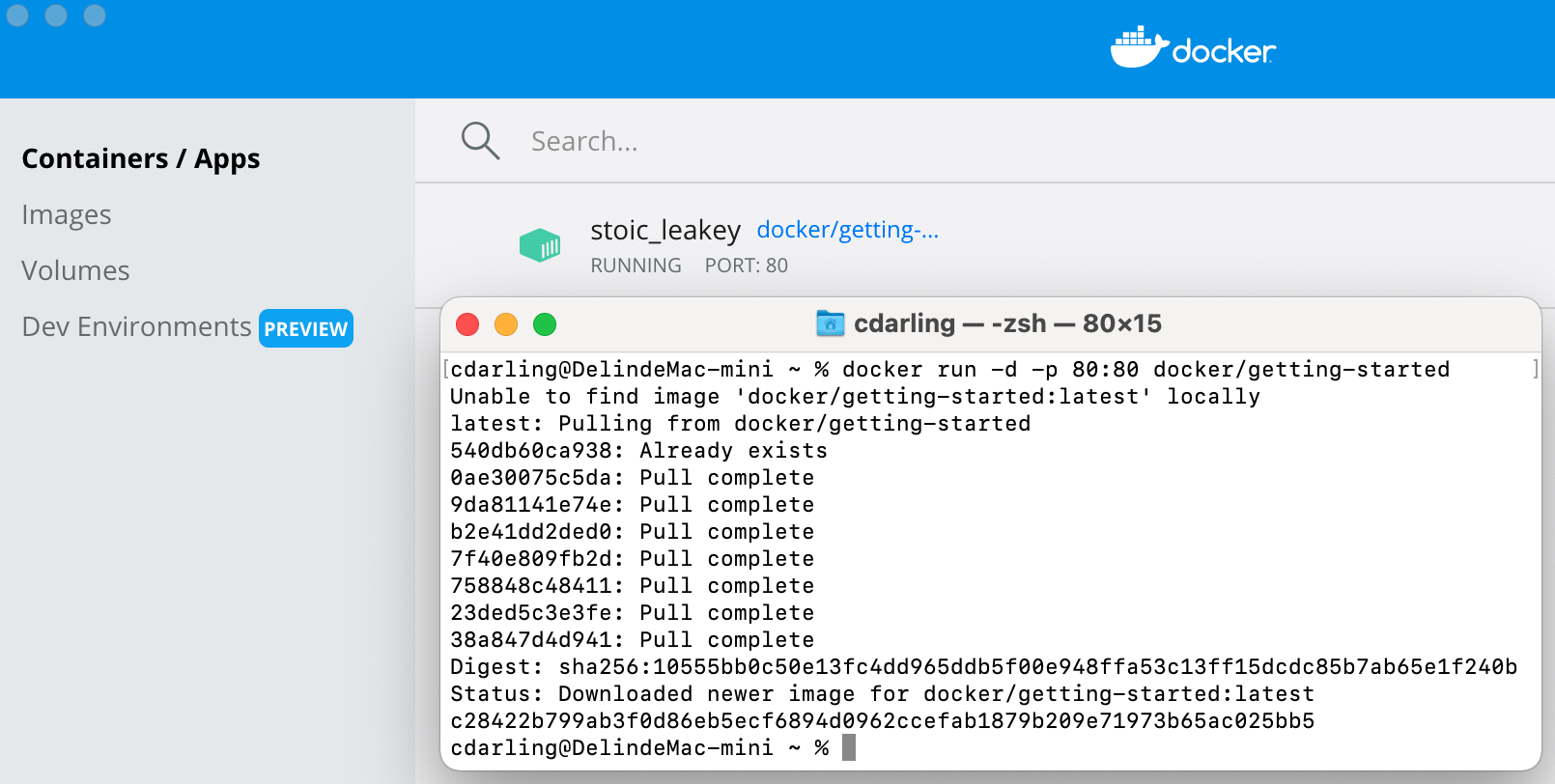Click the '0ae30075c5da: Pull complete' line
The image size is (1555, 784).
pyautogui.click(x=633, y=478)
